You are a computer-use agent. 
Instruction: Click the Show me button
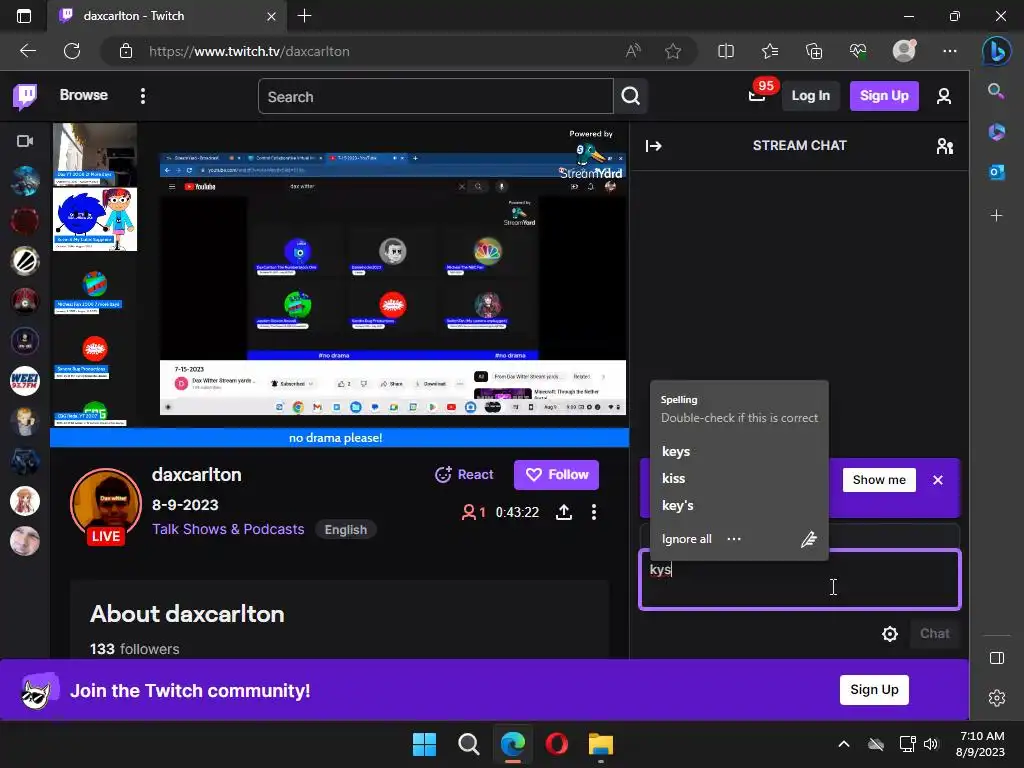pos(879,480)
